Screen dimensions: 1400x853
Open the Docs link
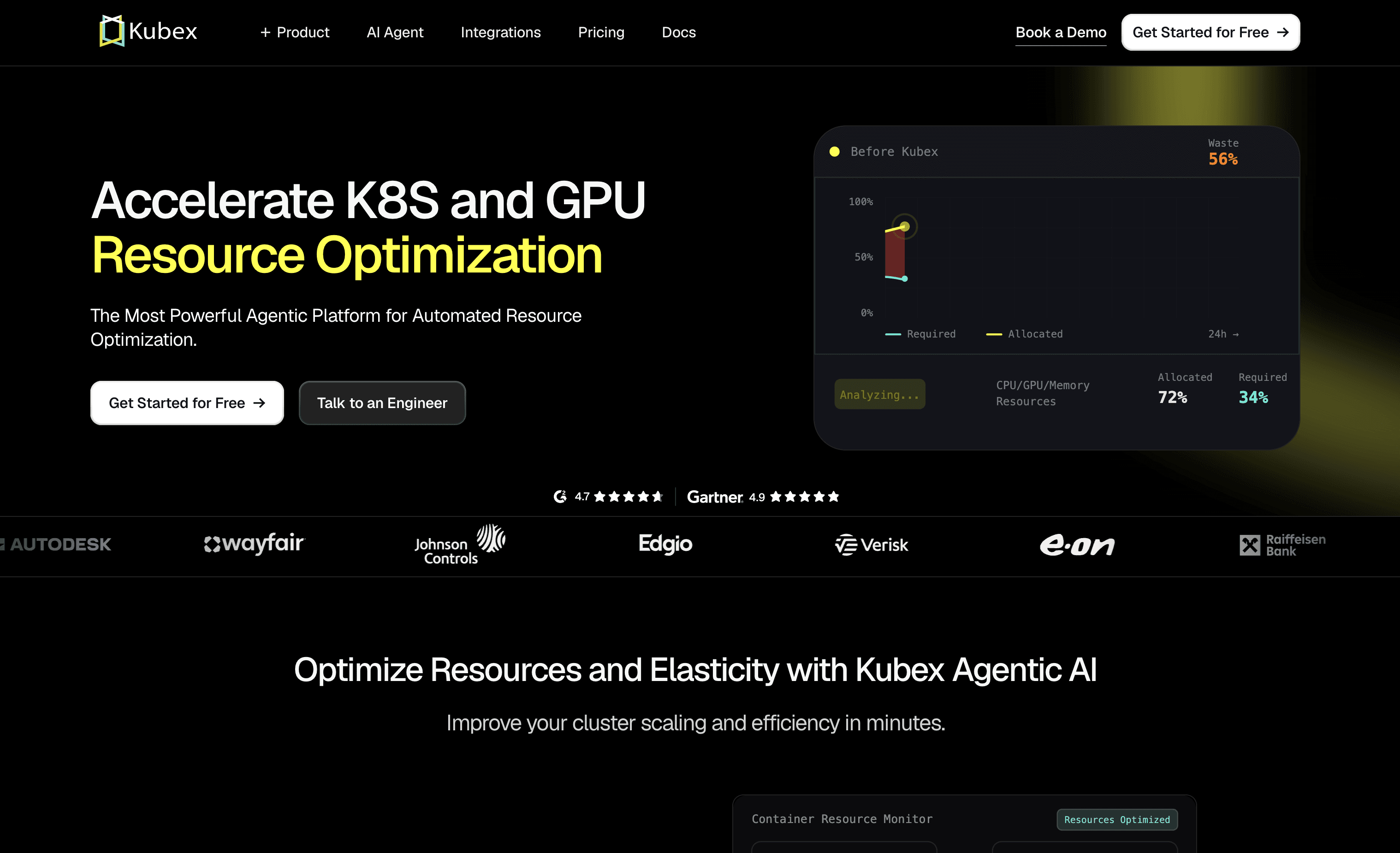point(678,32)
